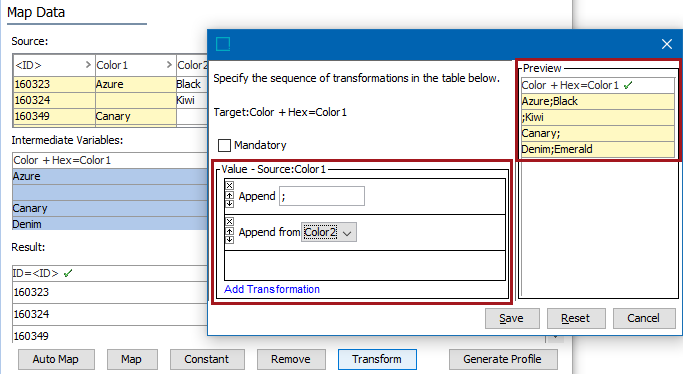Click Generate Profile button

(503, 359)
